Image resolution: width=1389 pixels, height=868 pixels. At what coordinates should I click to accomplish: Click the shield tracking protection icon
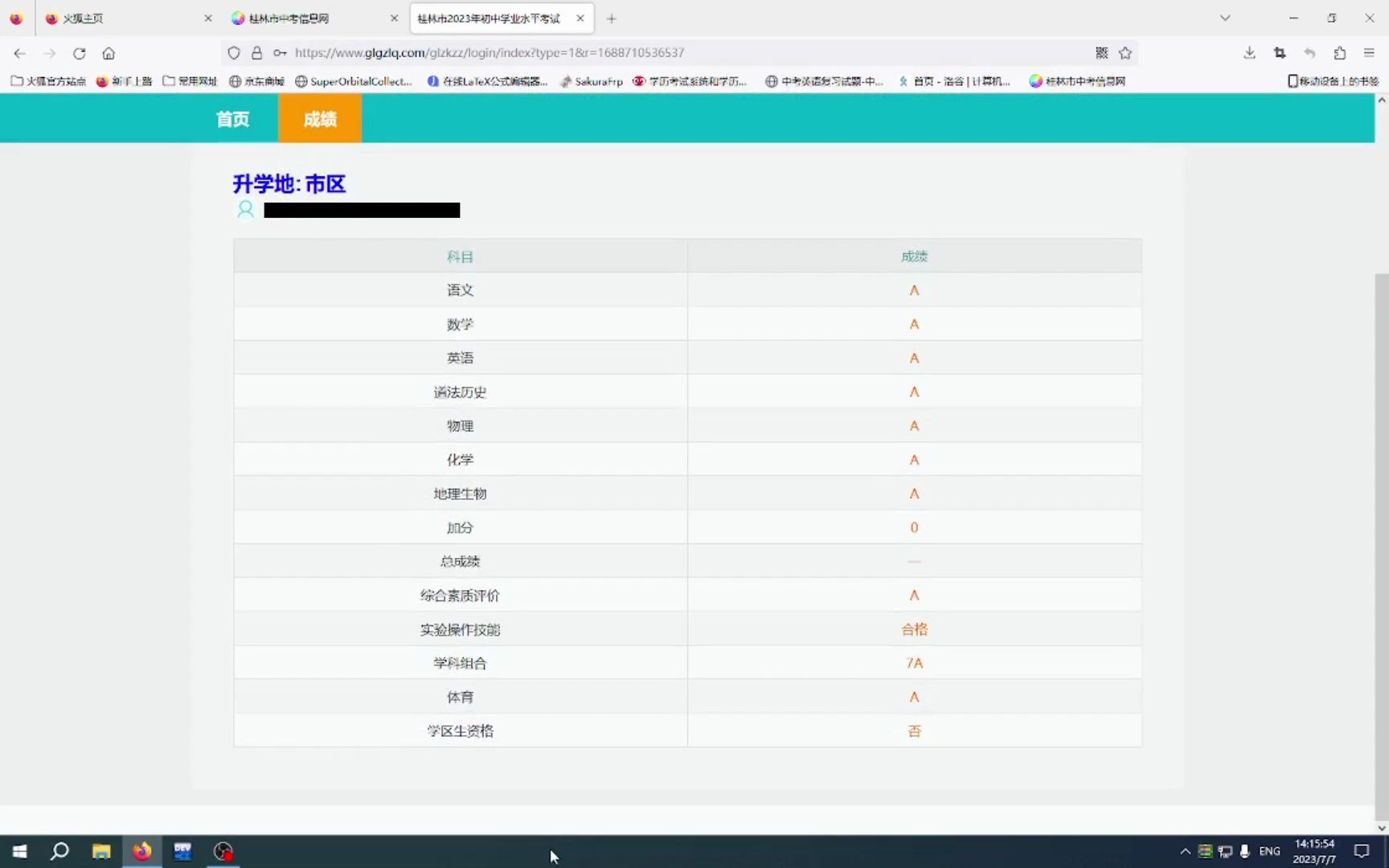point(234,53)
